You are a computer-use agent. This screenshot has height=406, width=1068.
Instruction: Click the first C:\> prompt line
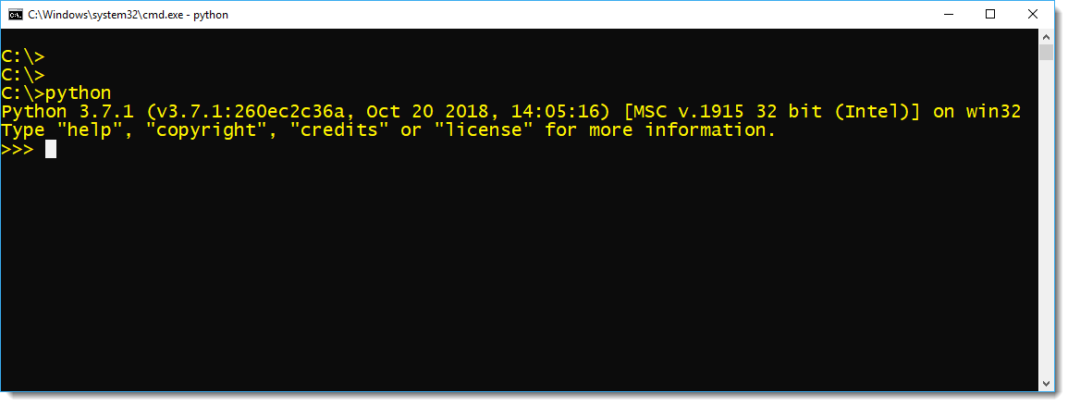point(23,56)
